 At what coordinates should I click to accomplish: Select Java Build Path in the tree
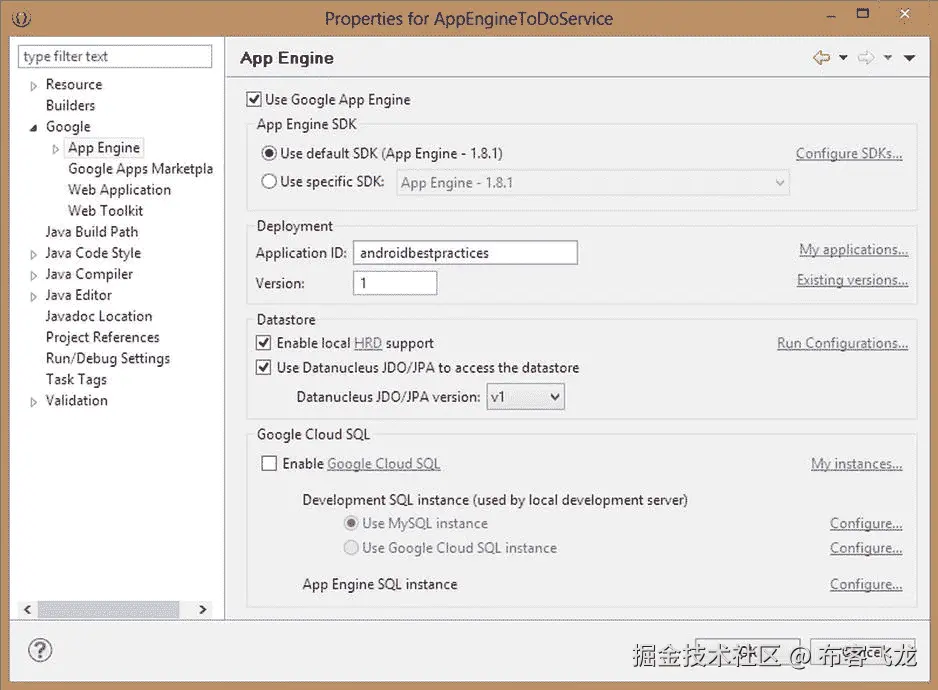[x=92, y=232]
